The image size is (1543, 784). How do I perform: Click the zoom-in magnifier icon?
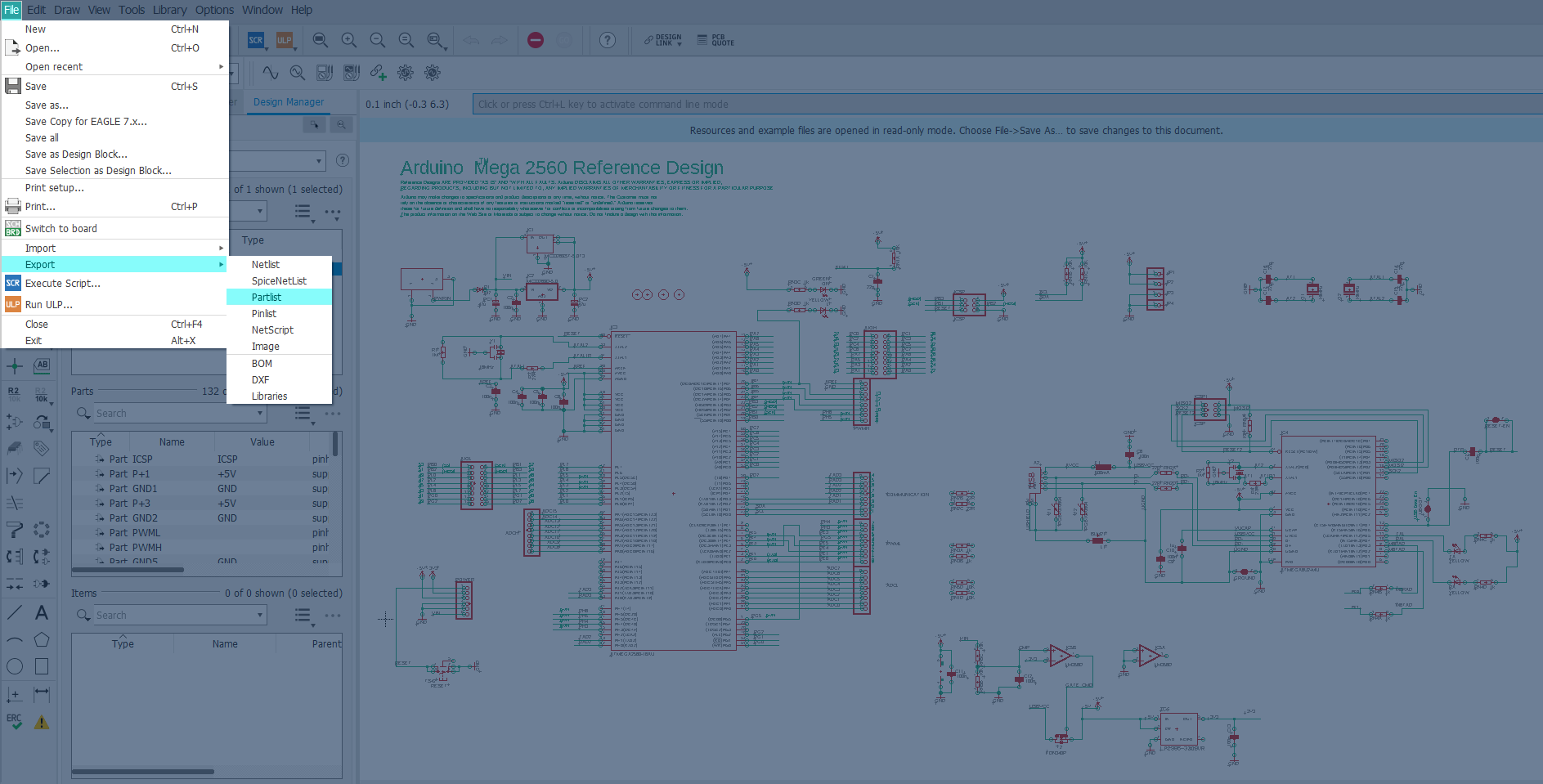pyautogui.click(x=349, y=40)
